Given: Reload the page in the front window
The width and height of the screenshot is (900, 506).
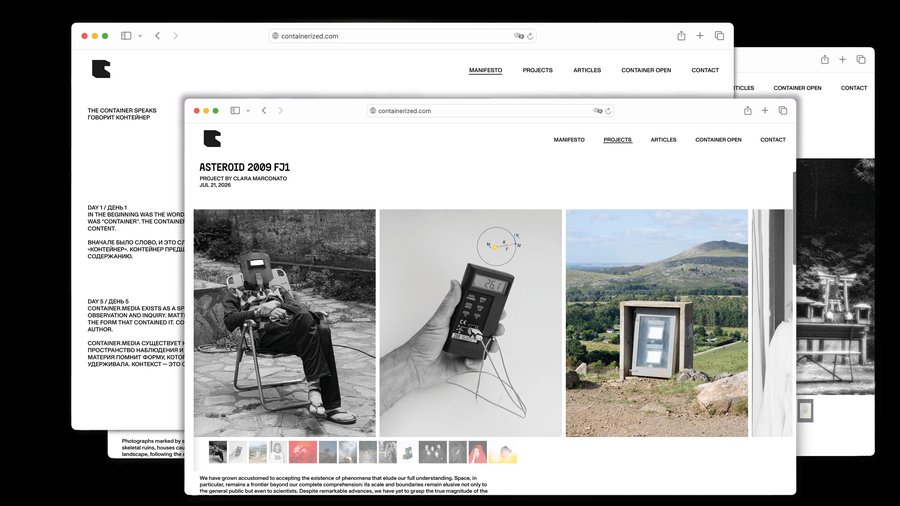Looking at the screenshot, I should 608,111.
